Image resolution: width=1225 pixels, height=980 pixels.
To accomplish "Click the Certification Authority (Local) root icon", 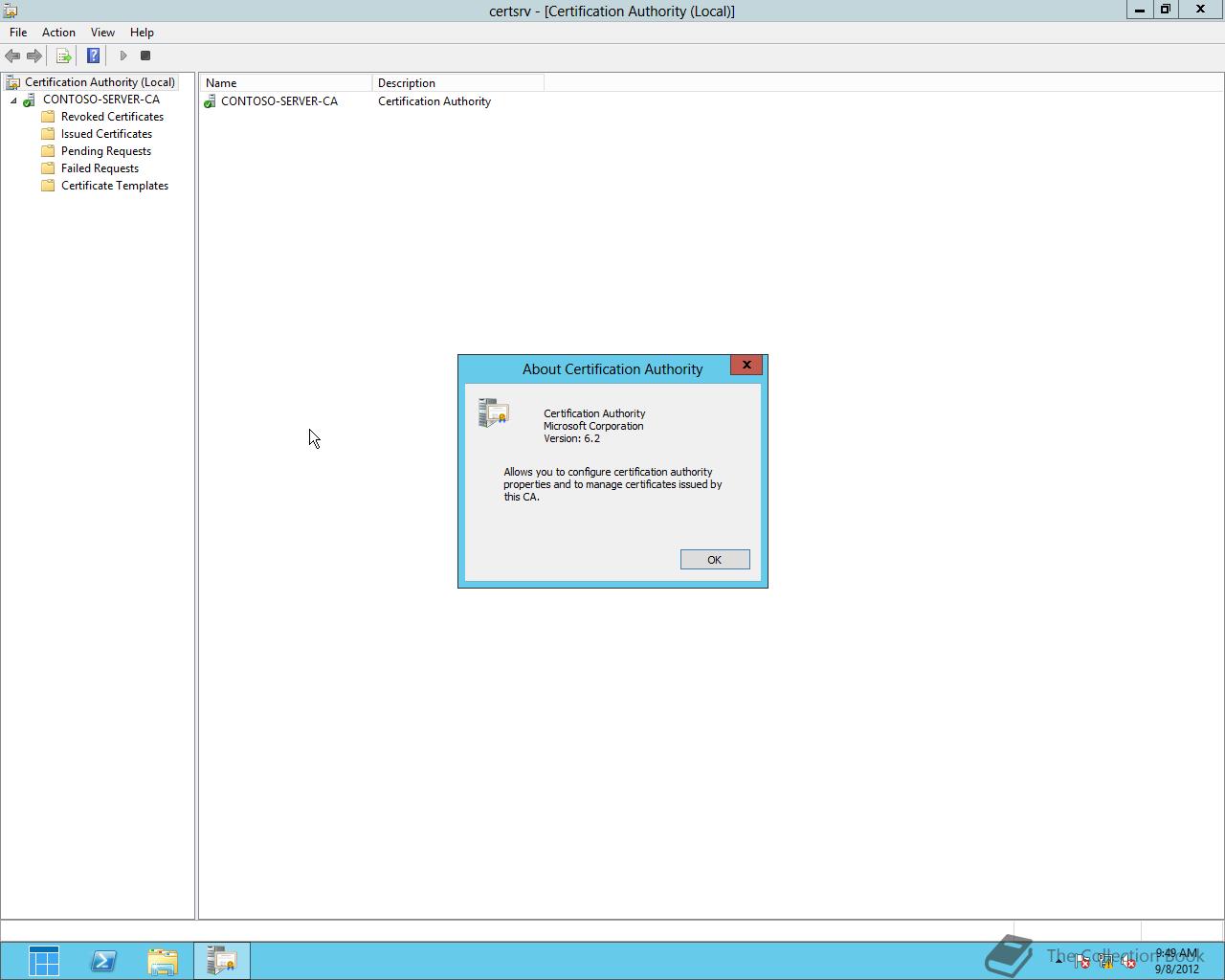I will [x=12, y=82].
